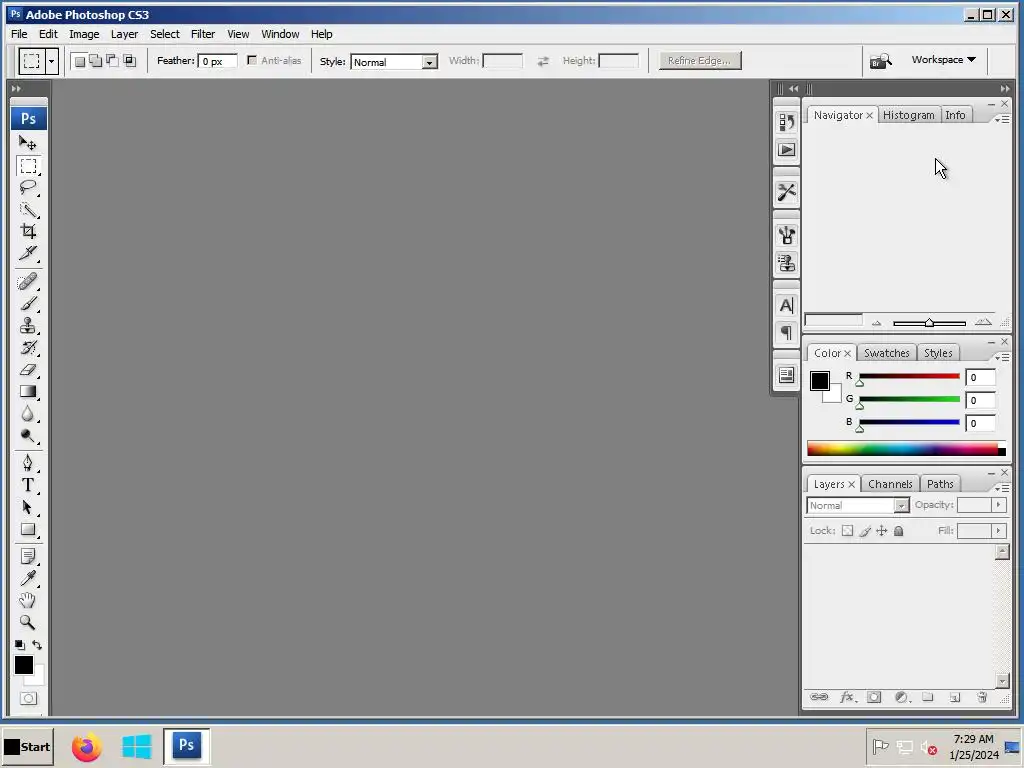The image size is (1024, 768).
Task: Switch to the Swatches tab
Action: [886, 353]
